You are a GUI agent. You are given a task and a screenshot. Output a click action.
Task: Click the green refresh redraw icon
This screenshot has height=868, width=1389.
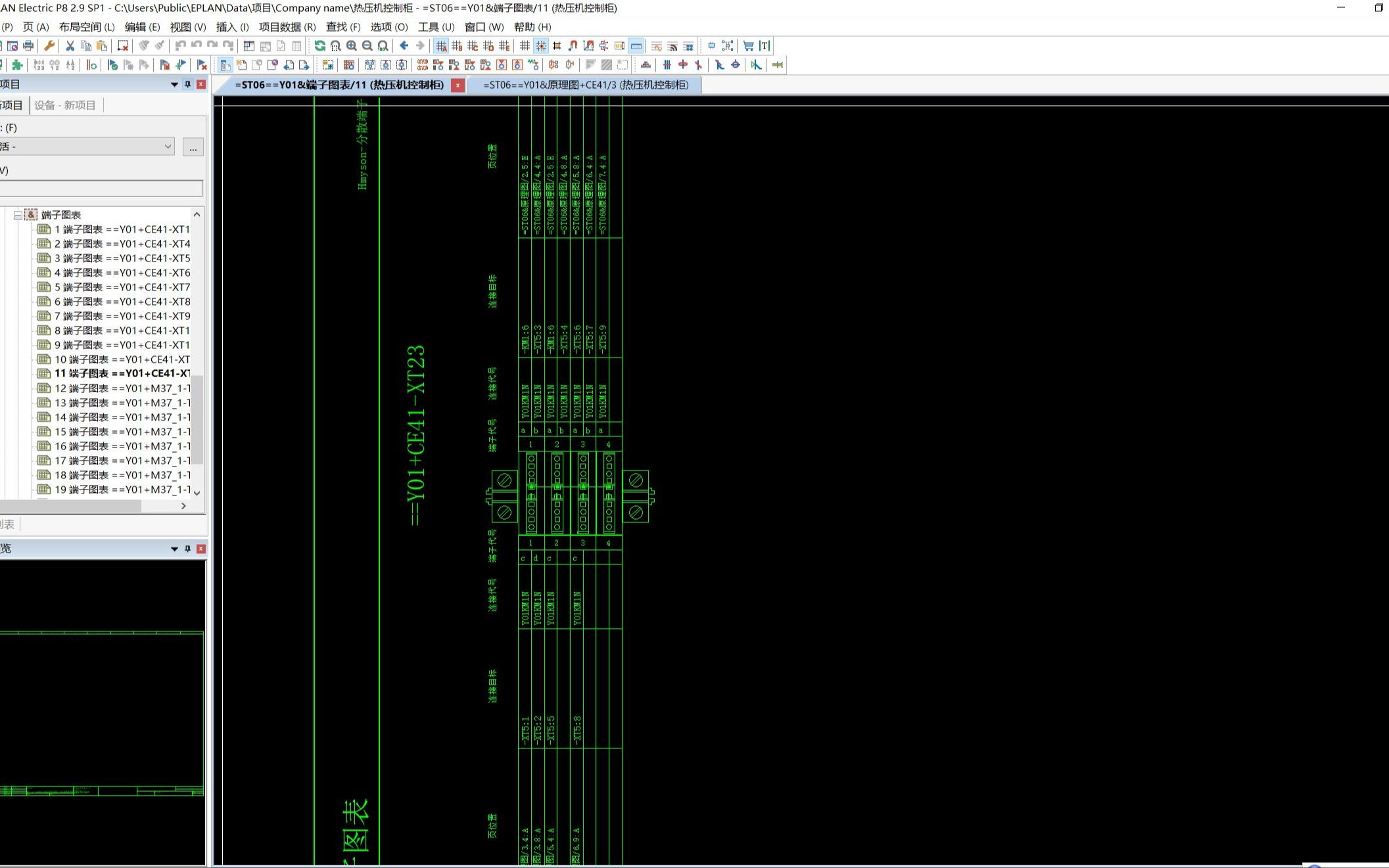tap(319, 46)
